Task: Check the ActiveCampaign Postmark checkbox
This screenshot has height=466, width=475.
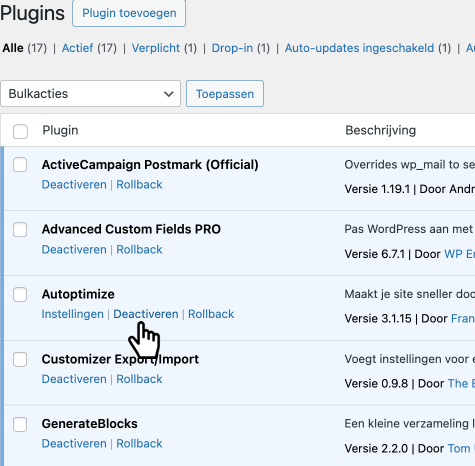Action: tap(20, 165)
